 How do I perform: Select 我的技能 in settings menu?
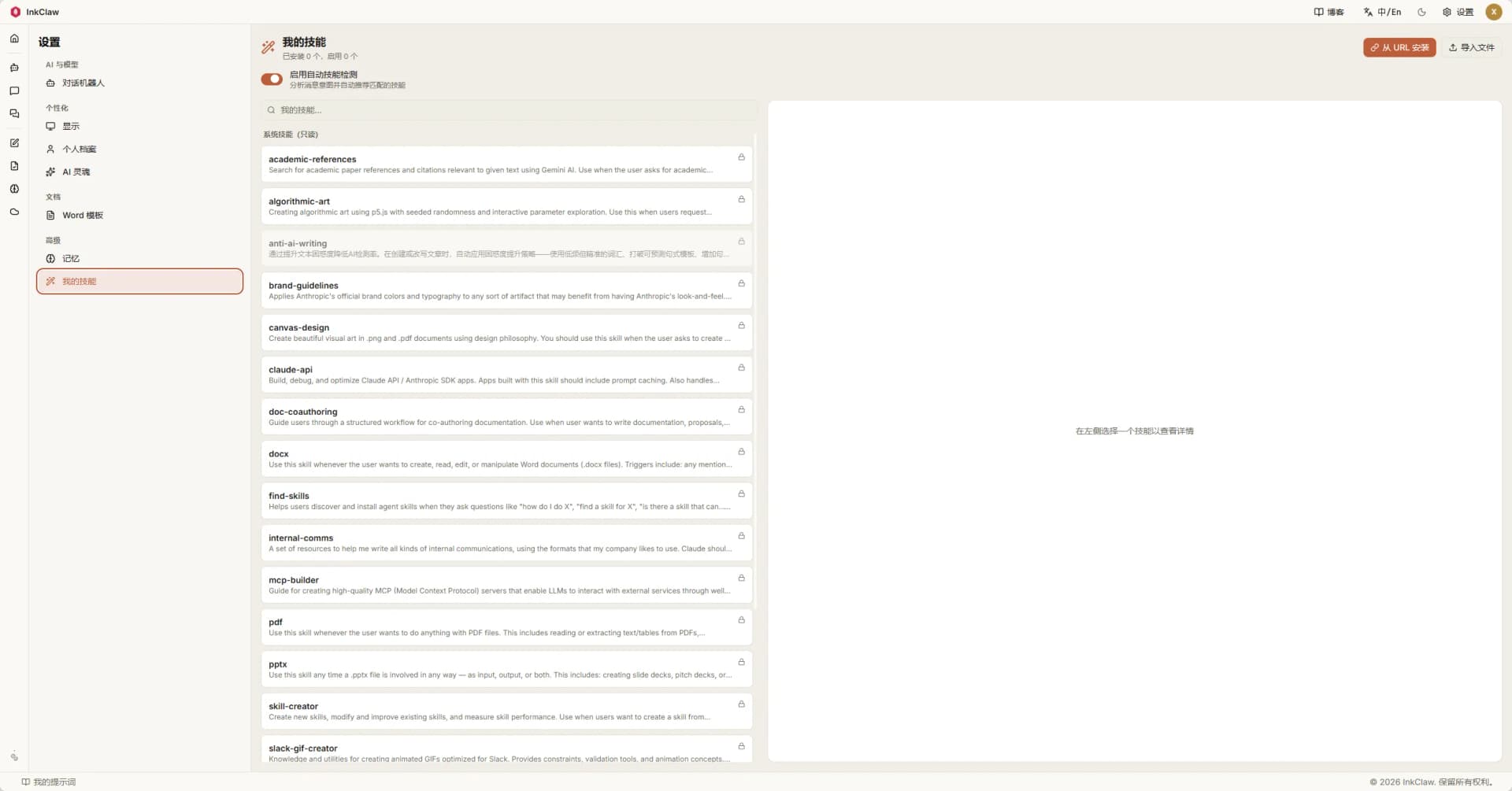pyautogui.click(x=139, y=282)
